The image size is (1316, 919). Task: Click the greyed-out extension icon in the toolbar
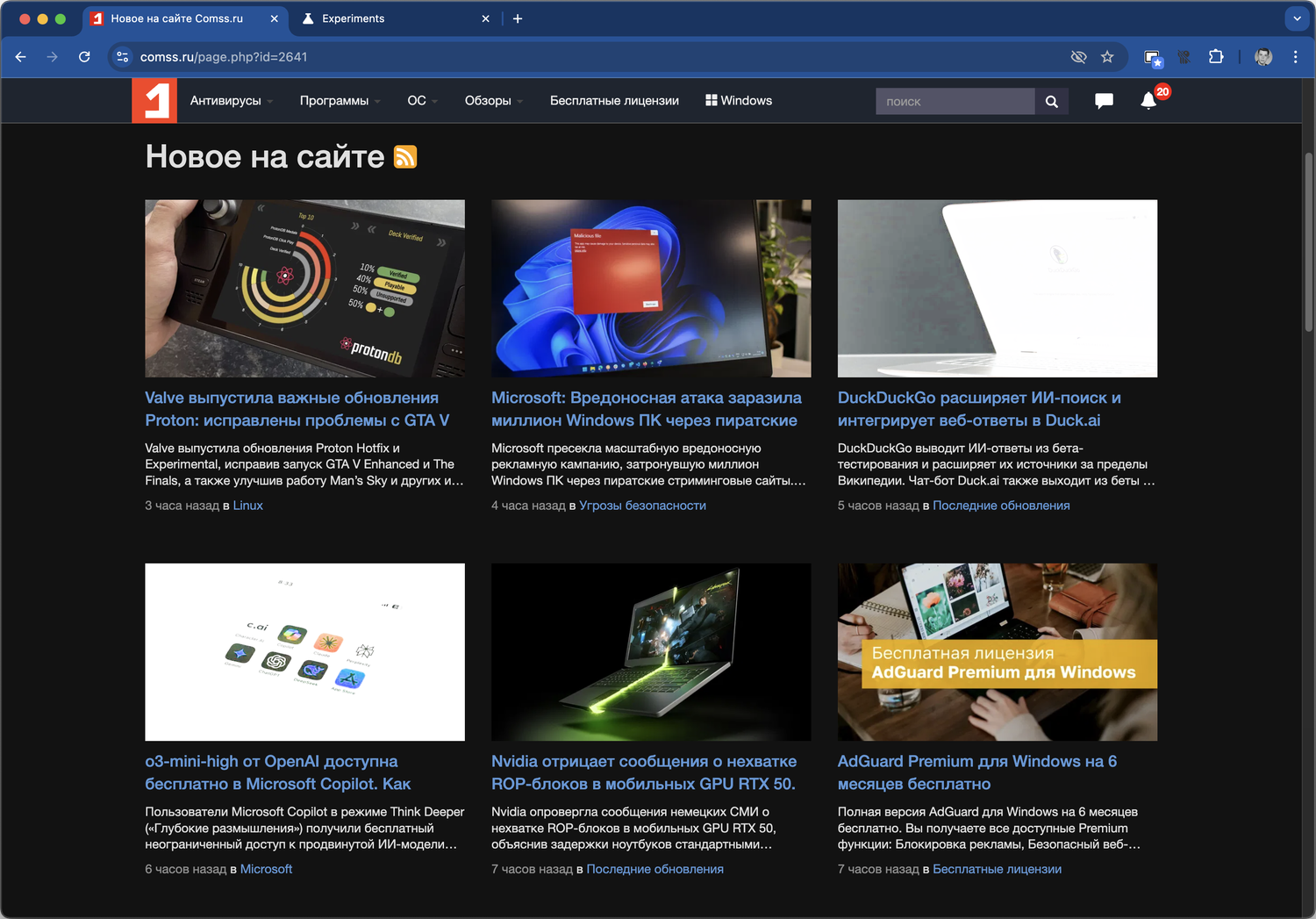[1184, 57]
